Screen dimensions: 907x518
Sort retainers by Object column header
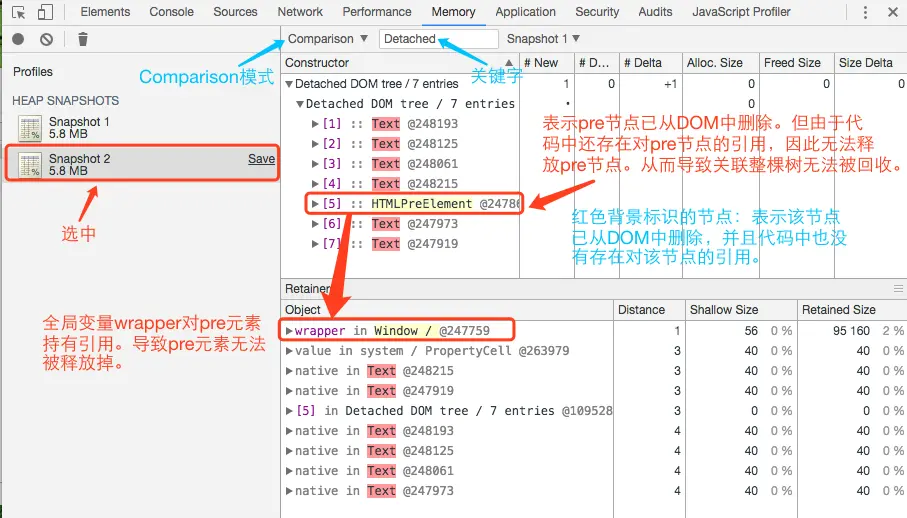pos(447,310)
